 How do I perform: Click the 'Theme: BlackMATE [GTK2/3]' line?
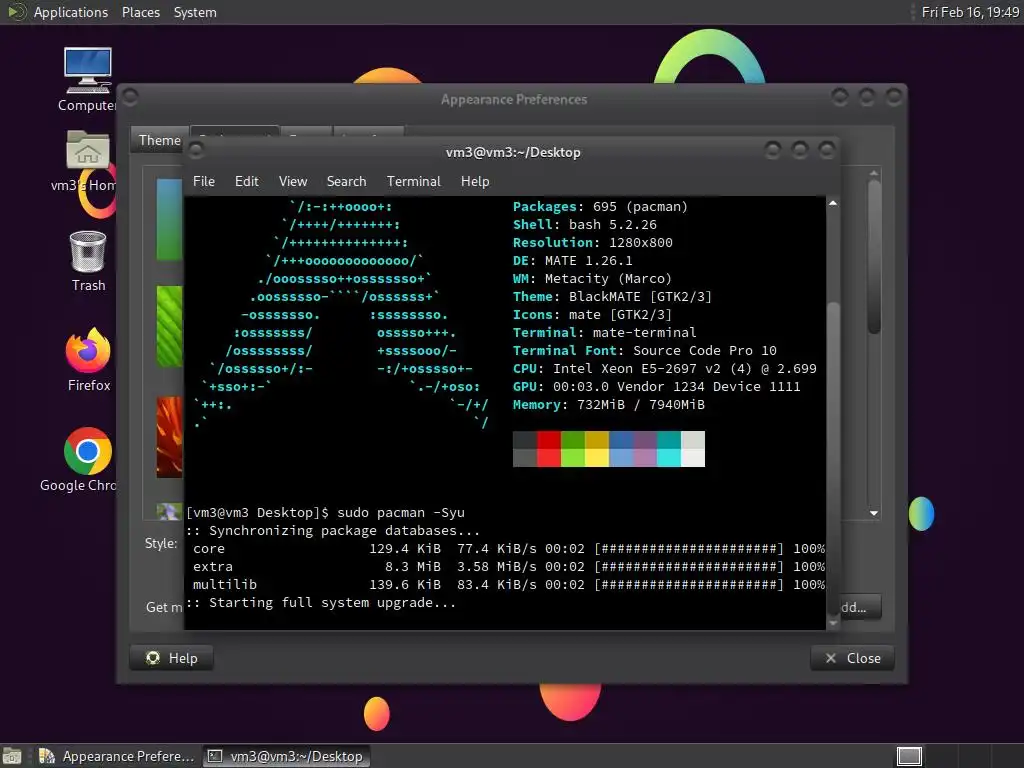[x=612, y=296]
